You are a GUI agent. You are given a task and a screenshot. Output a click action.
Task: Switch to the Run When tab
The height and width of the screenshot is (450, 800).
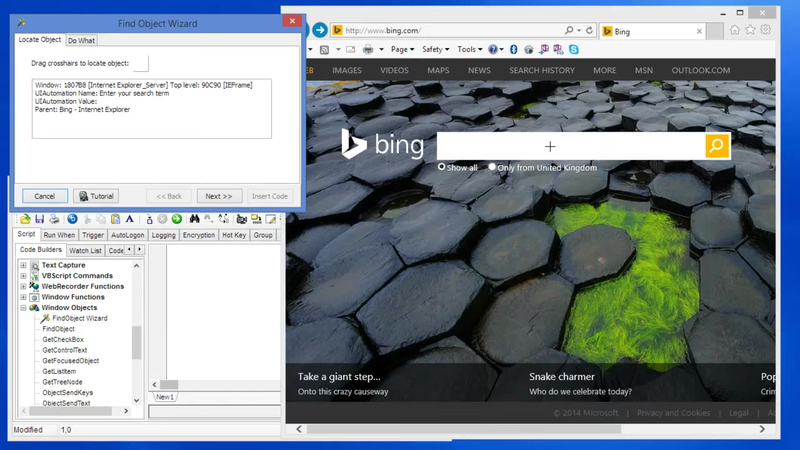click(59, 235)
